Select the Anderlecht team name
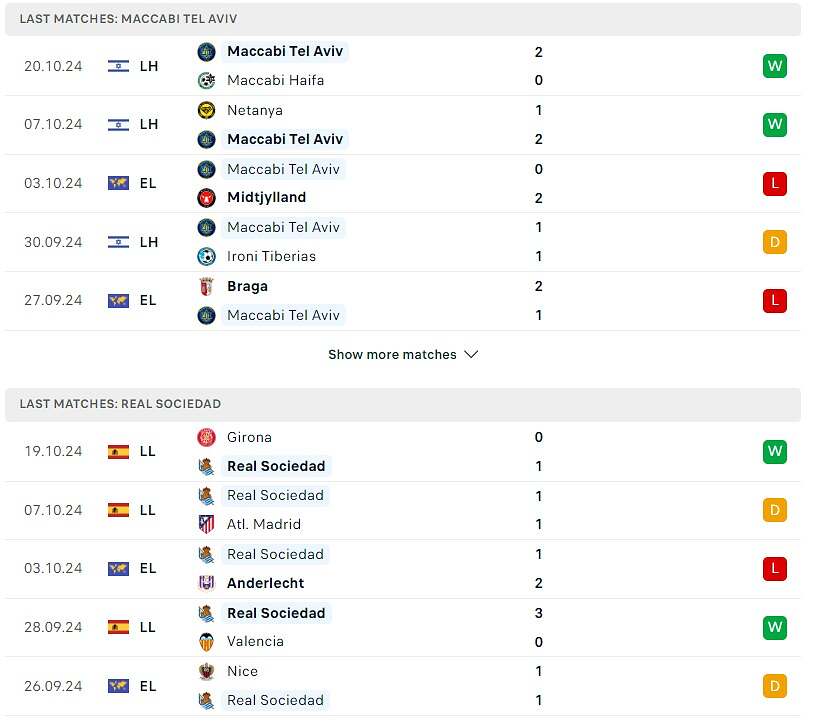The height and width of the screenshot is (723, 813). (265, 583)
